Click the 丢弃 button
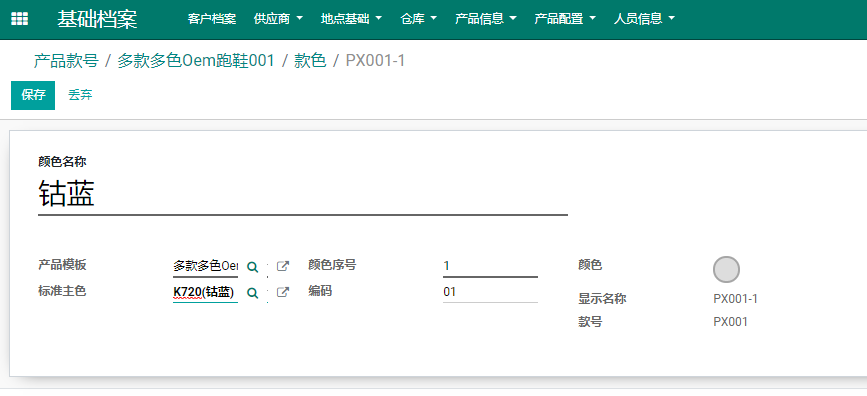The height and width of the screenshot is (396, 867). pyautogui.click(x=80, y=95)
